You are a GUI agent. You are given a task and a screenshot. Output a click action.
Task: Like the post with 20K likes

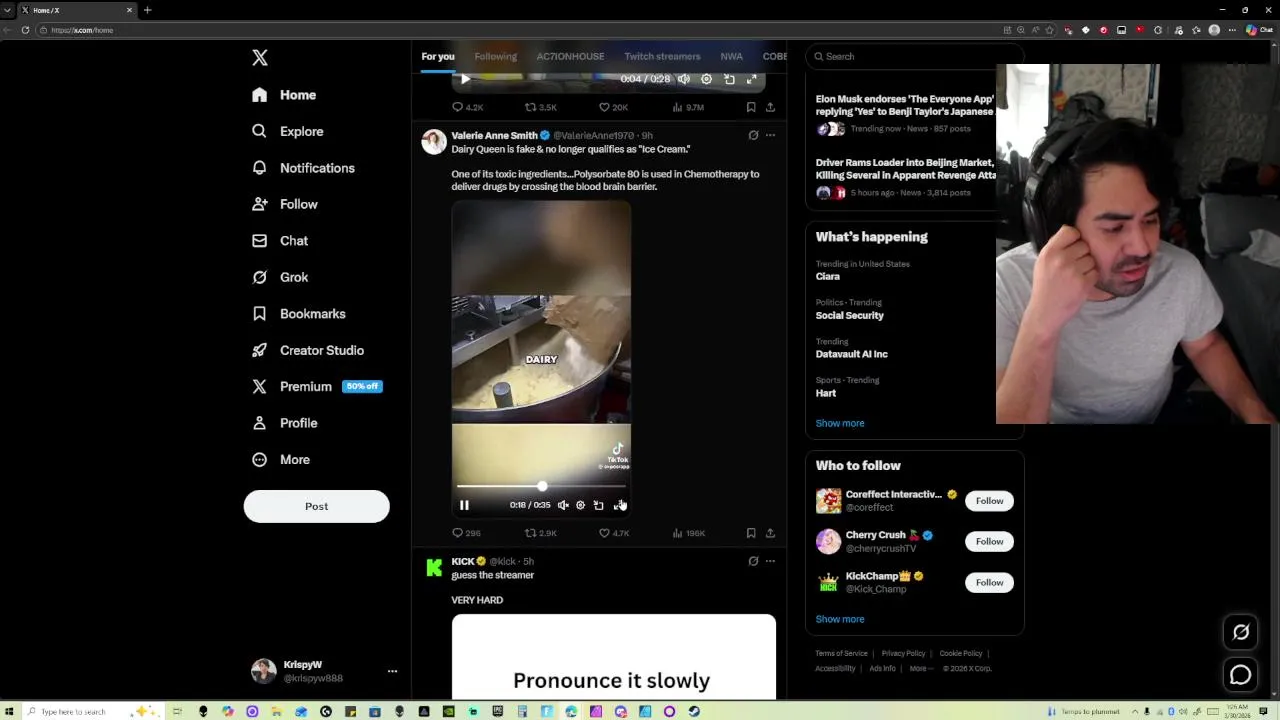tap(613, 107)
